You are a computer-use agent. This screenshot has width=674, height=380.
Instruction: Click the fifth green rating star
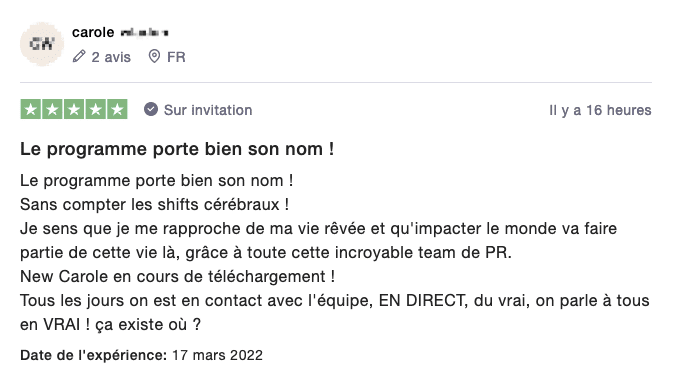[117, 109]
